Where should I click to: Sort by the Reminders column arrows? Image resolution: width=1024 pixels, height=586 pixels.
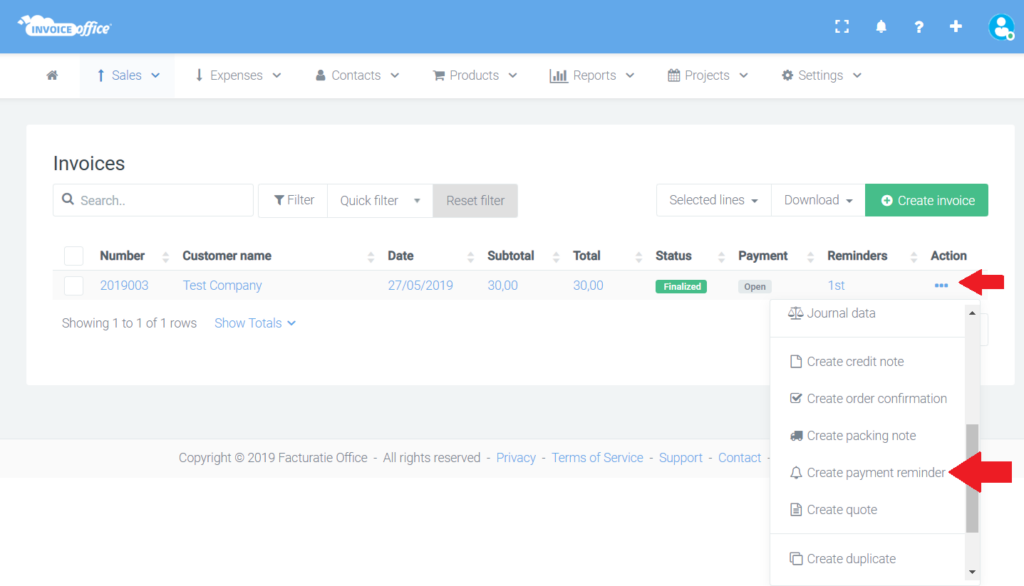point(914,257)
